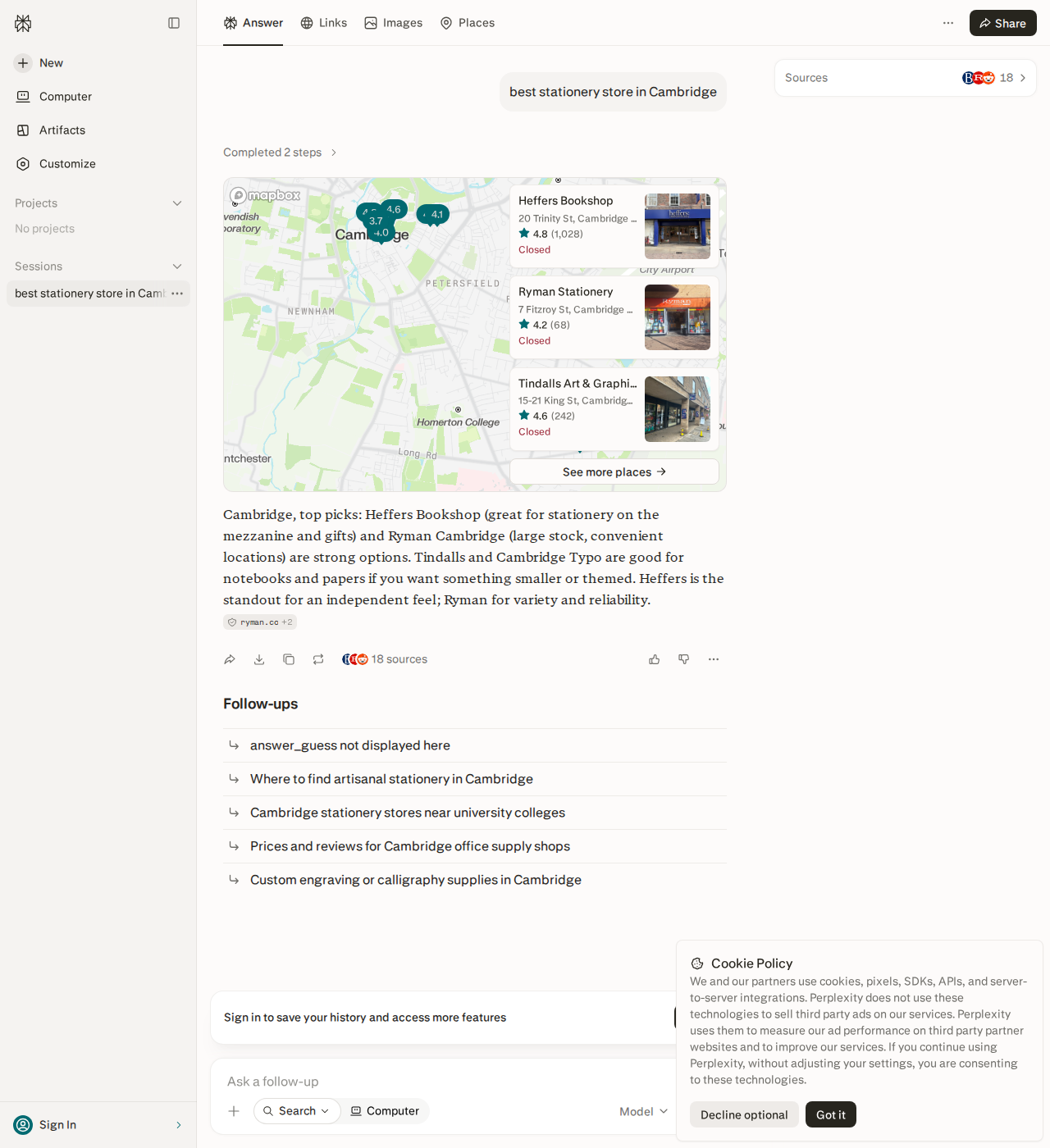Switch to the Links tab

tap(324, 23)
